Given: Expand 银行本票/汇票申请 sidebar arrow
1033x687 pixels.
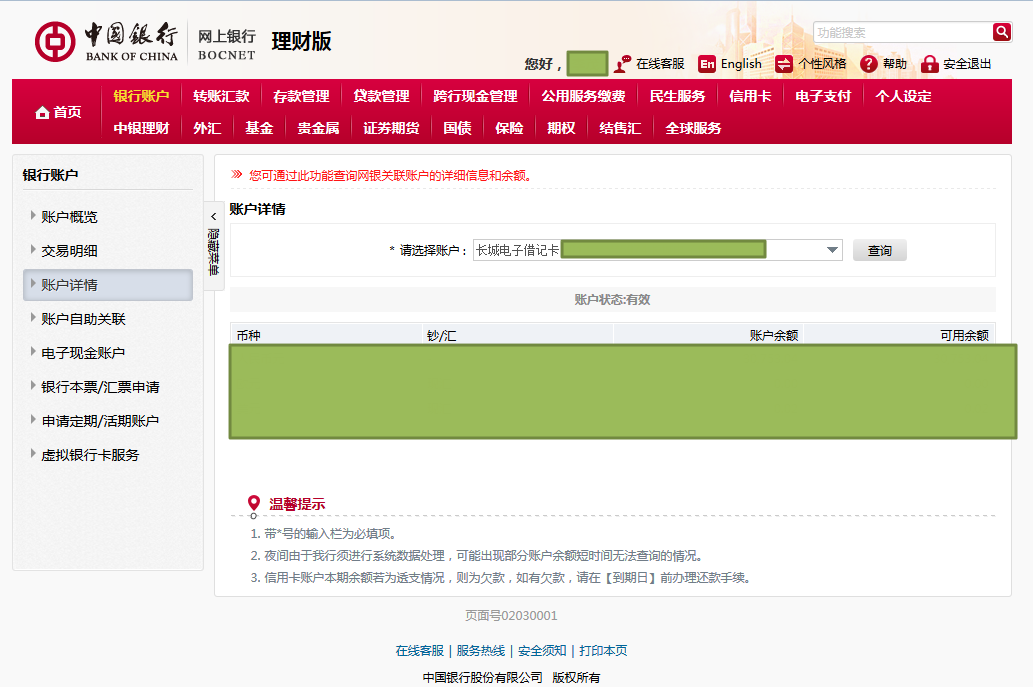Looking at the screenshot, I should click(33, 386).
